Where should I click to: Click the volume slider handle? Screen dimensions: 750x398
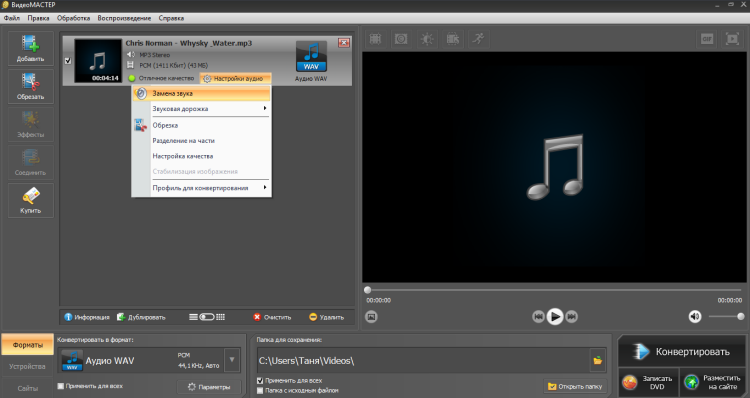(x=740, y=316)
